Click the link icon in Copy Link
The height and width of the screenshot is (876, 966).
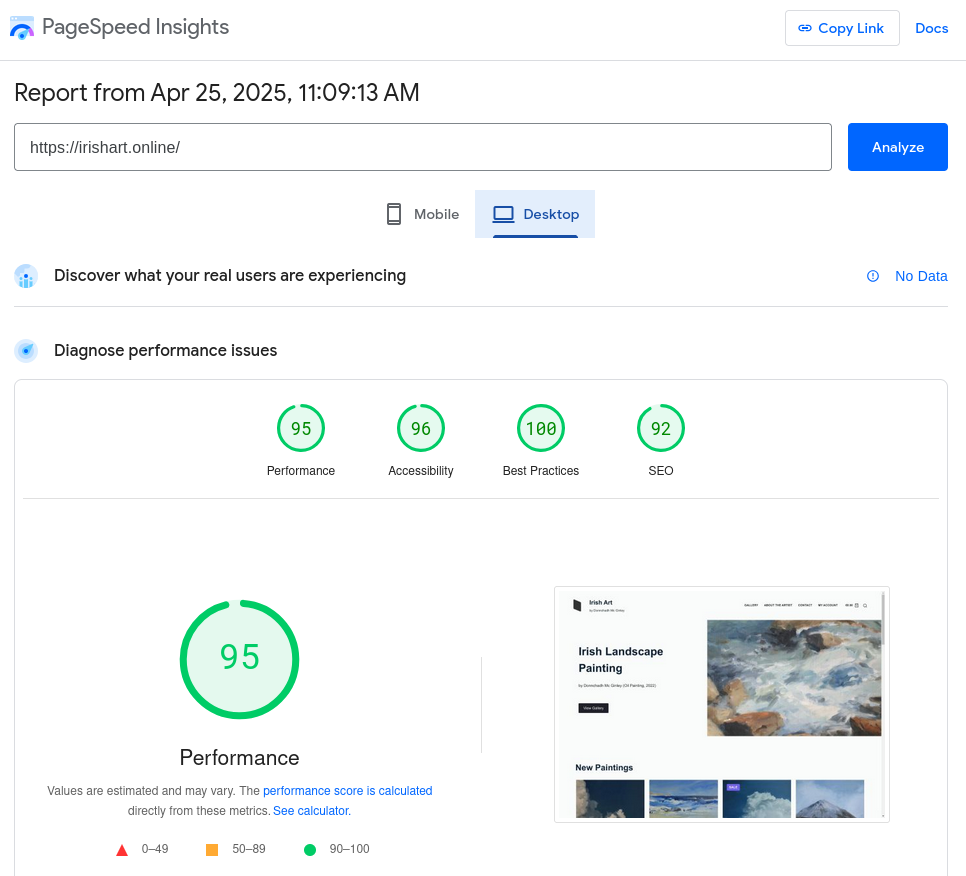pos(805,28)
